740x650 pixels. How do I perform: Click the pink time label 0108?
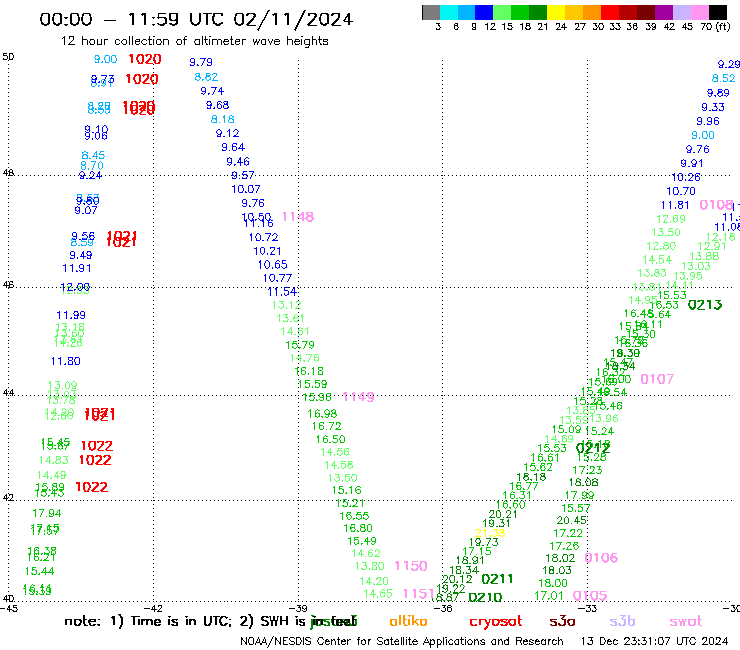(716, 205)
